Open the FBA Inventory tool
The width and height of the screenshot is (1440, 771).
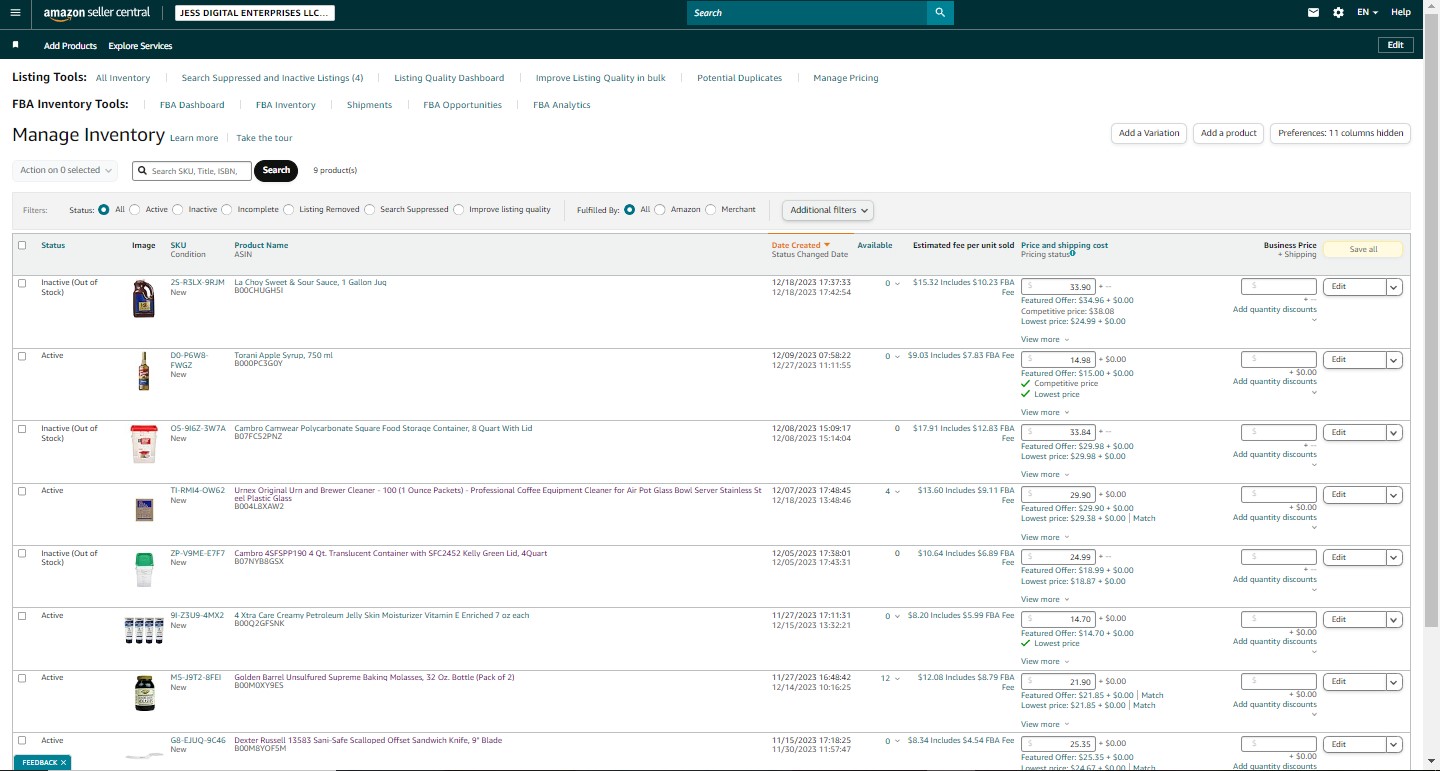(286, 105)
